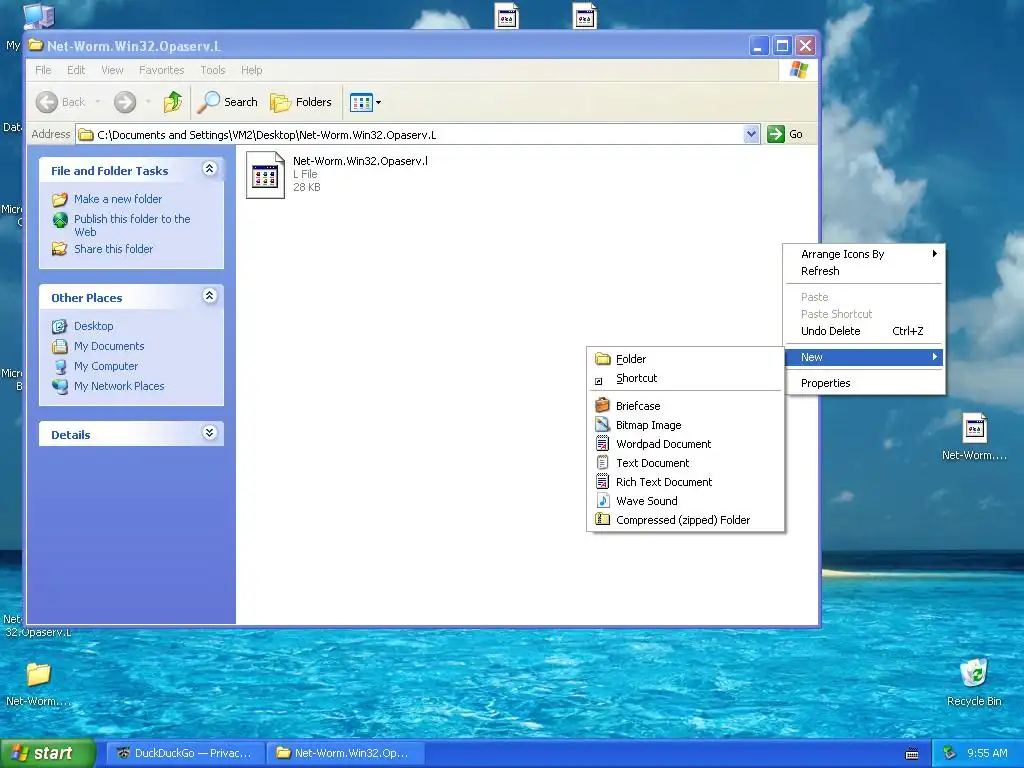Collapse the Other Places panel
This screenshot has height=768, width=1024.
[209, 296]
